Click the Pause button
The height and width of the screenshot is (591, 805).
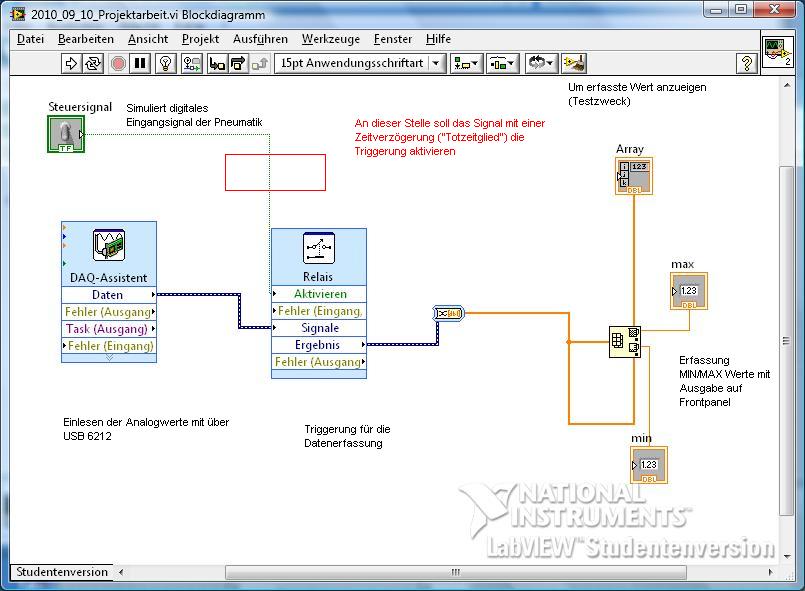(140, 64)
